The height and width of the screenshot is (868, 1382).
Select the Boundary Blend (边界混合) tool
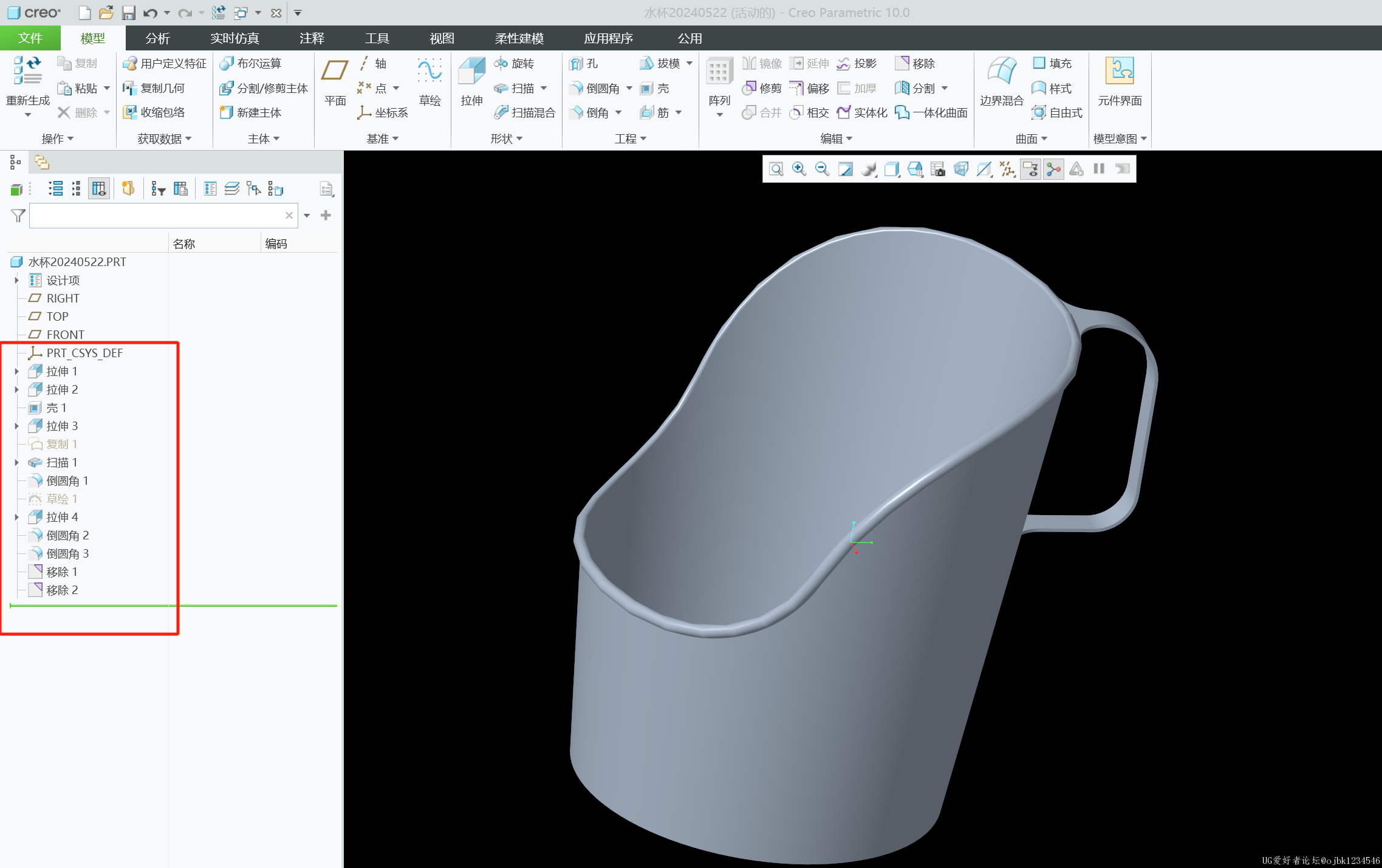pyautogui.click(x=1002, y=81)
